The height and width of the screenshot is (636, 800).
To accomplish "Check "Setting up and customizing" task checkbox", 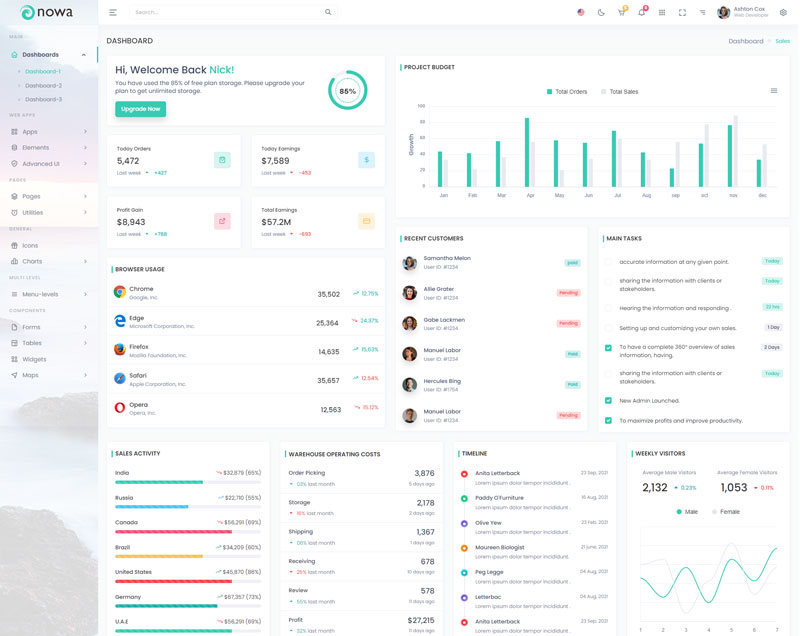I will pos(608,328).
